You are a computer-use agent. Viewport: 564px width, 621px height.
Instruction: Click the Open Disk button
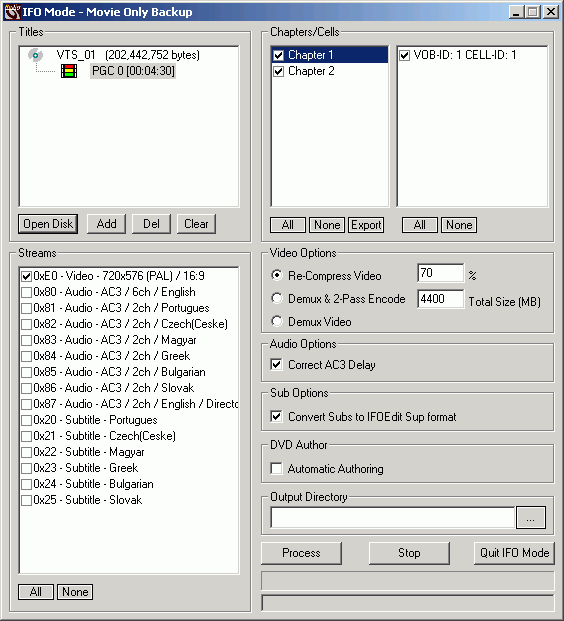coord(48,224)
